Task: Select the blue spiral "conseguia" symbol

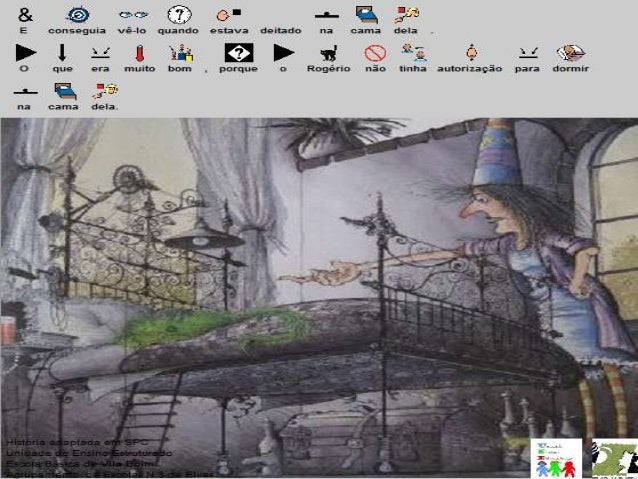Action: (76, 14)
